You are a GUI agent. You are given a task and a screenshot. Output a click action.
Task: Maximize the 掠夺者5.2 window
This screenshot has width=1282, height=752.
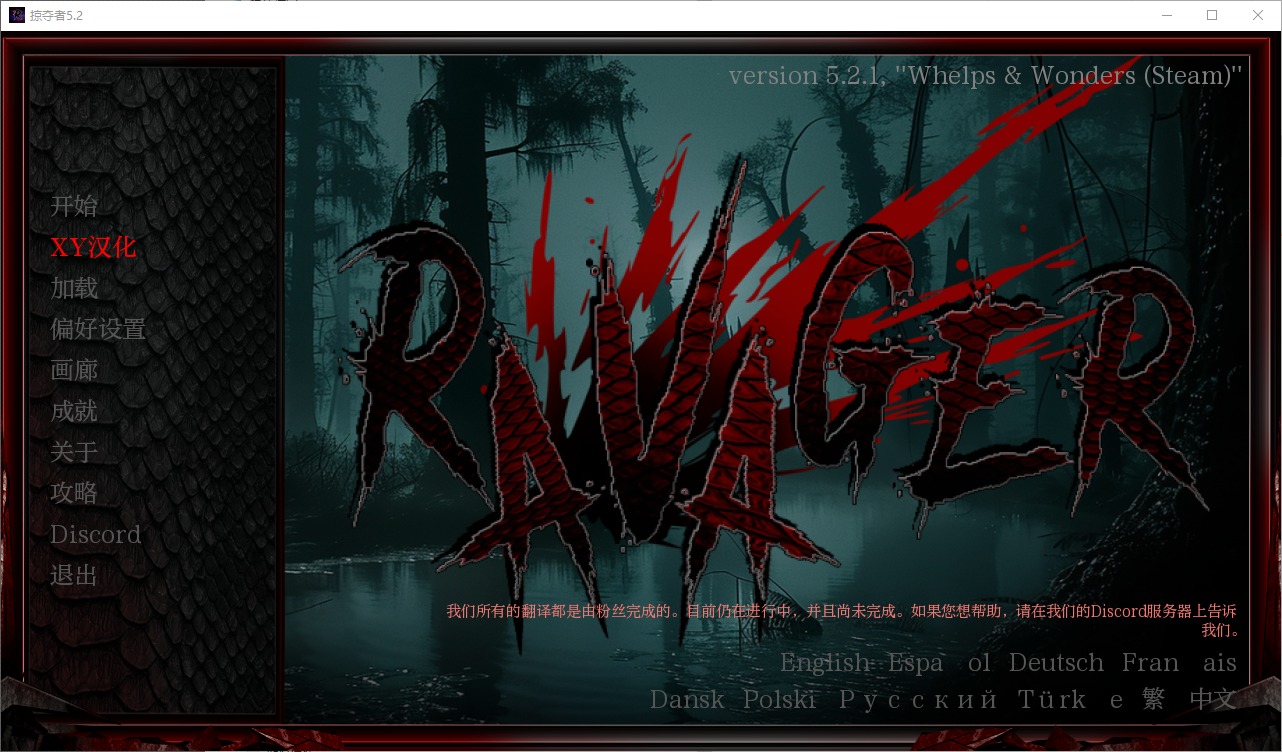1212,15
